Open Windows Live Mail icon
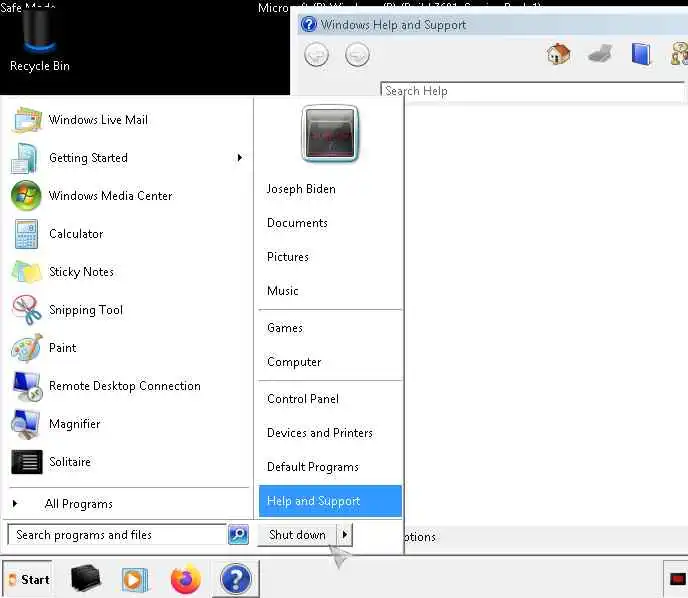This screenshot has width=688, height=598. coord(27,120)
